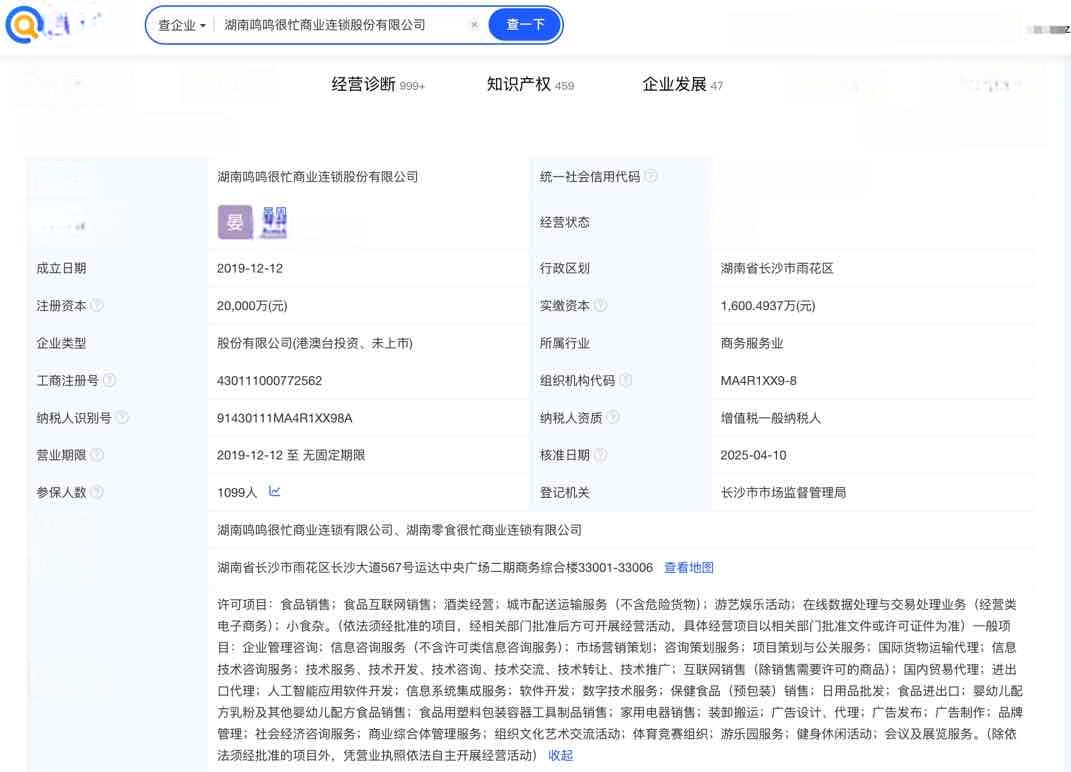Click the 行政区划 label
1071x772 pixels.
tap(564, 268)
